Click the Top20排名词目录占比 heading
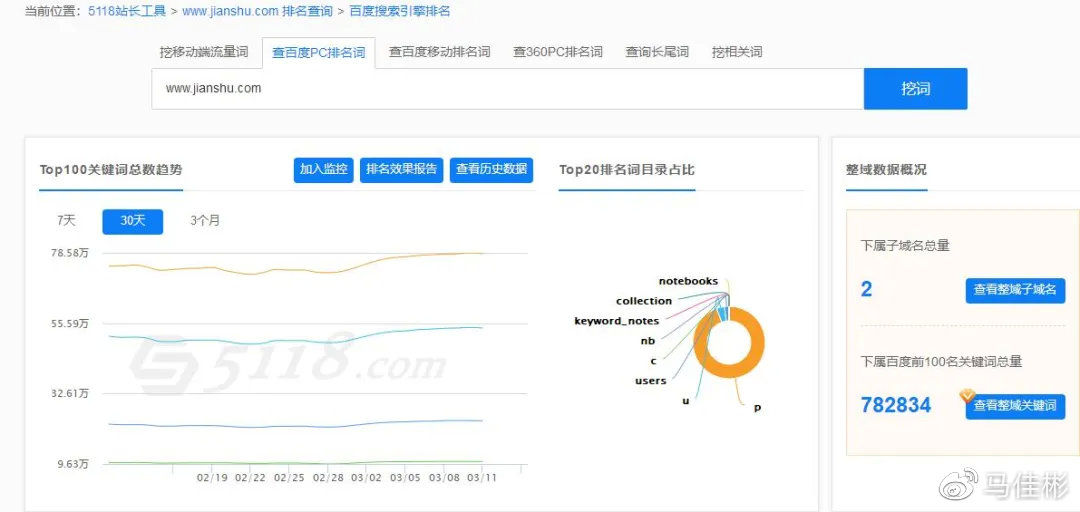The height and width of the screenshot is (512, 1080). 627,170
